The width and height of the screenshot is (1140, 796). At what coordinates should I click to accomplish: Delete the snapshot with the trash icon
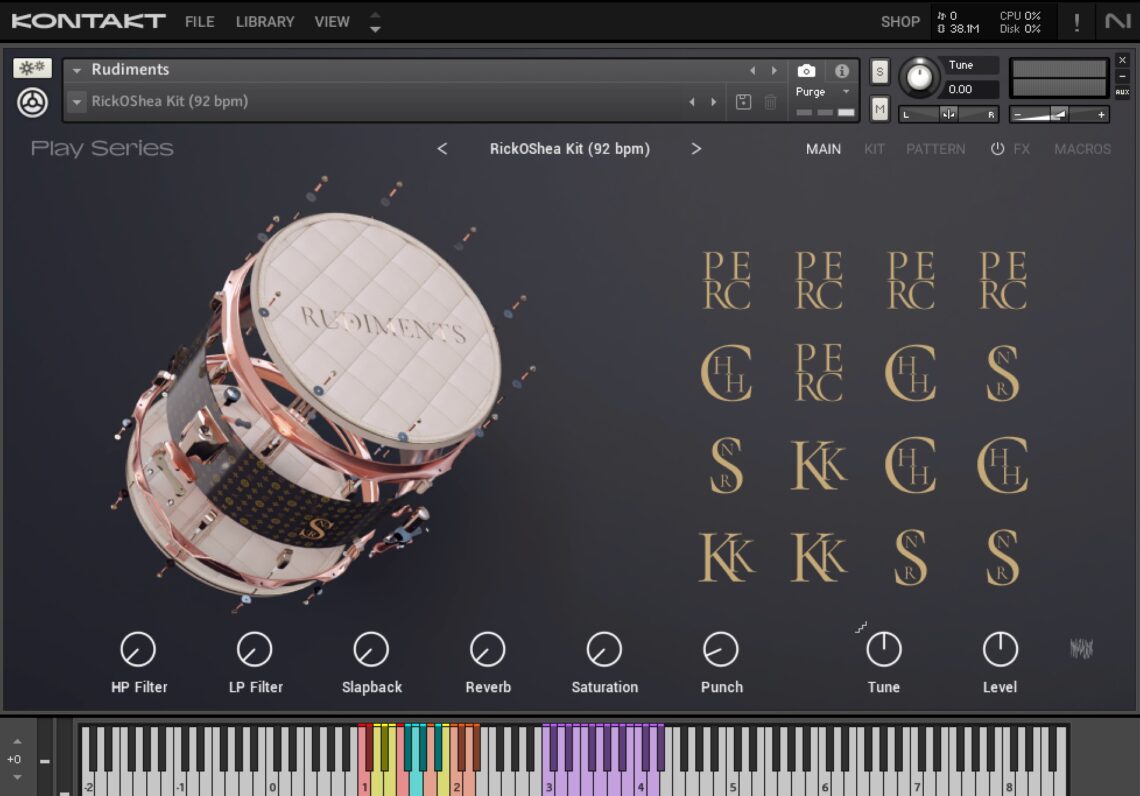tap(771, 102)
